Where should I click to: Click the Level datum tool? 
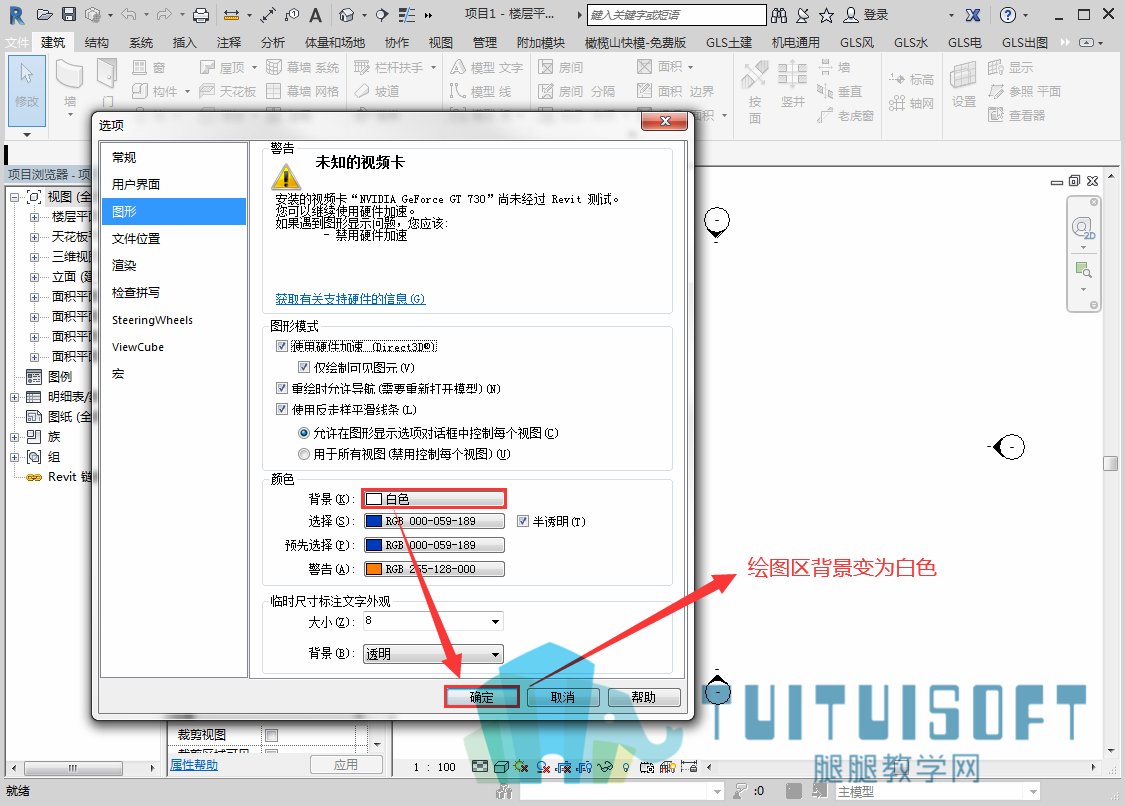coord(911,79)
